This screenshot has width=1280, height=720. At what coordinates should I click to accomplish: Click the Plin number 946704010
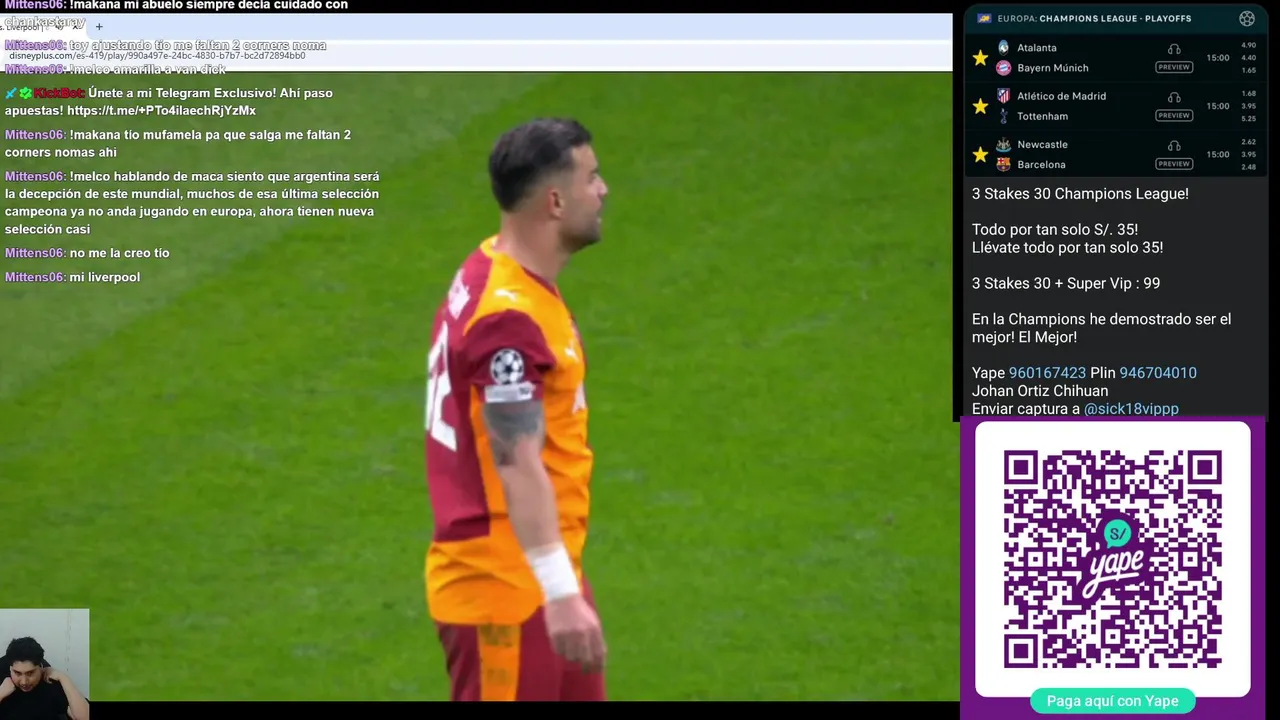(1158, 373)
